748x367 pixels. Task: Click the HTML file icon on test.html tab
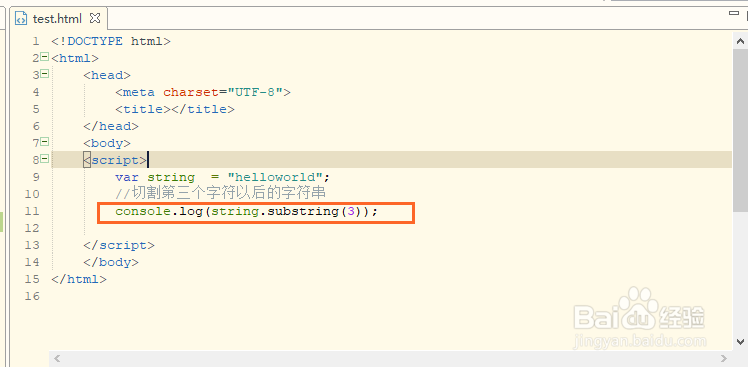click(21, 19)
